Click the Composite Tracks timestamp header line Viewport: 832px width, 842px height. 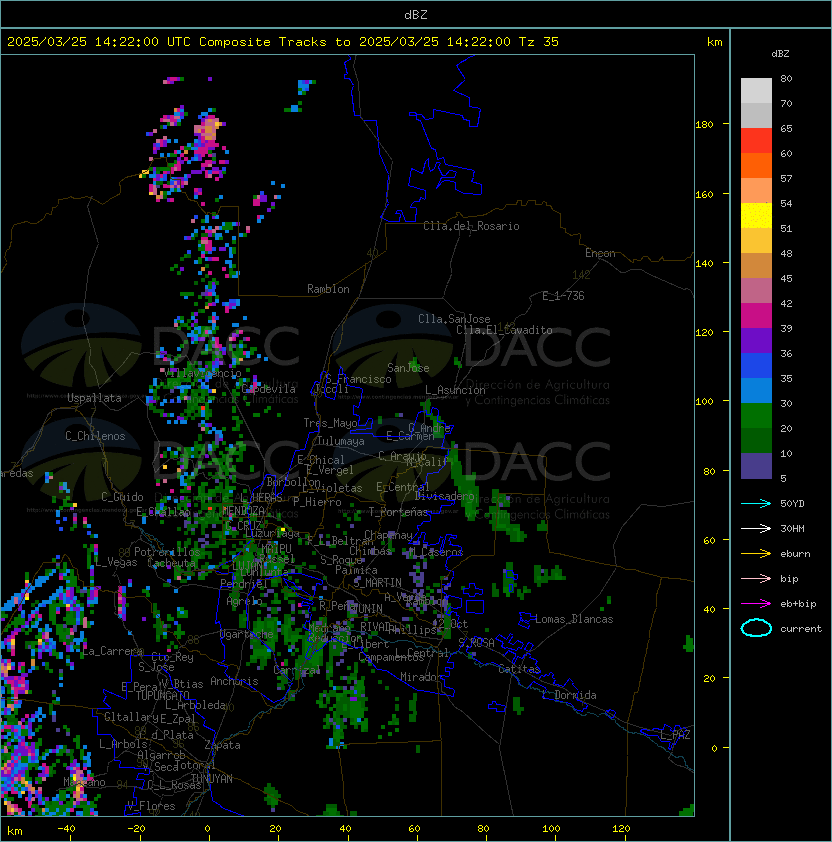(283, 42)
